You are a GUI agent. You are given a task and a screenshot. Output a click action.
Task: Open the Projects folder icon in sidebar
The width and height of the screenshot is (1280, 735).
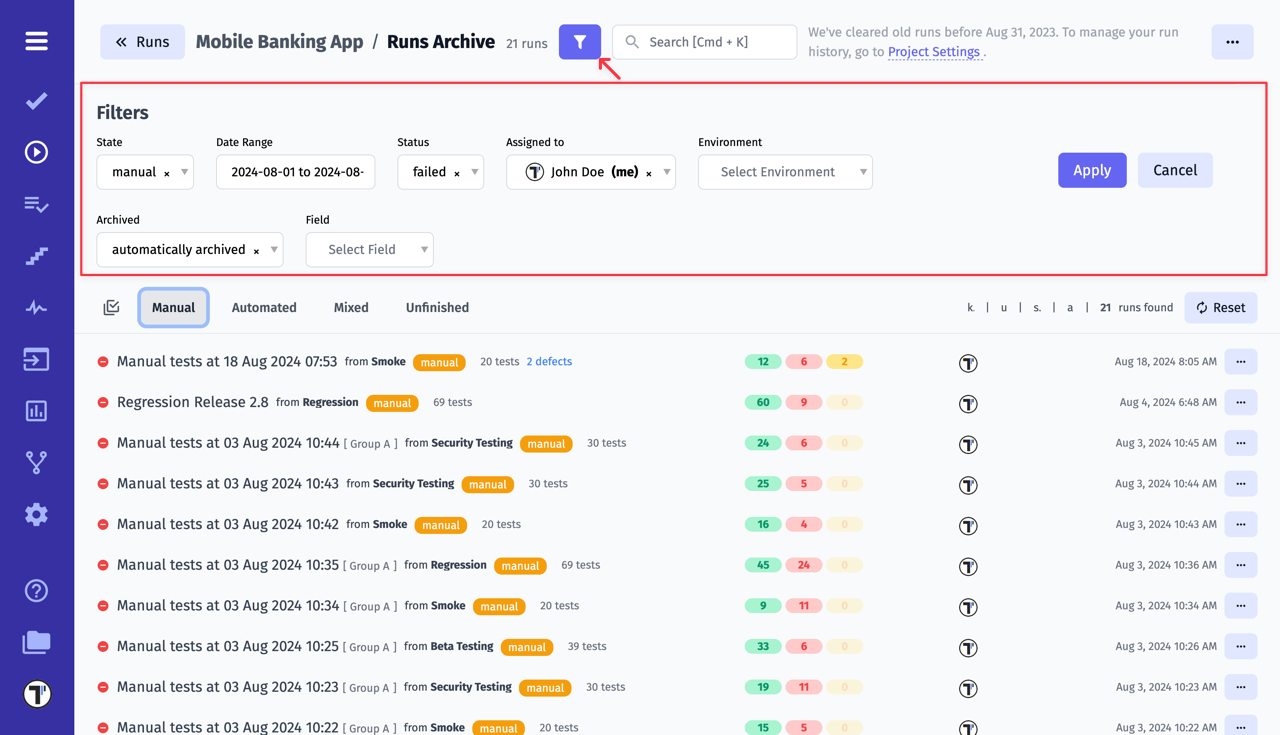(36, 642)
